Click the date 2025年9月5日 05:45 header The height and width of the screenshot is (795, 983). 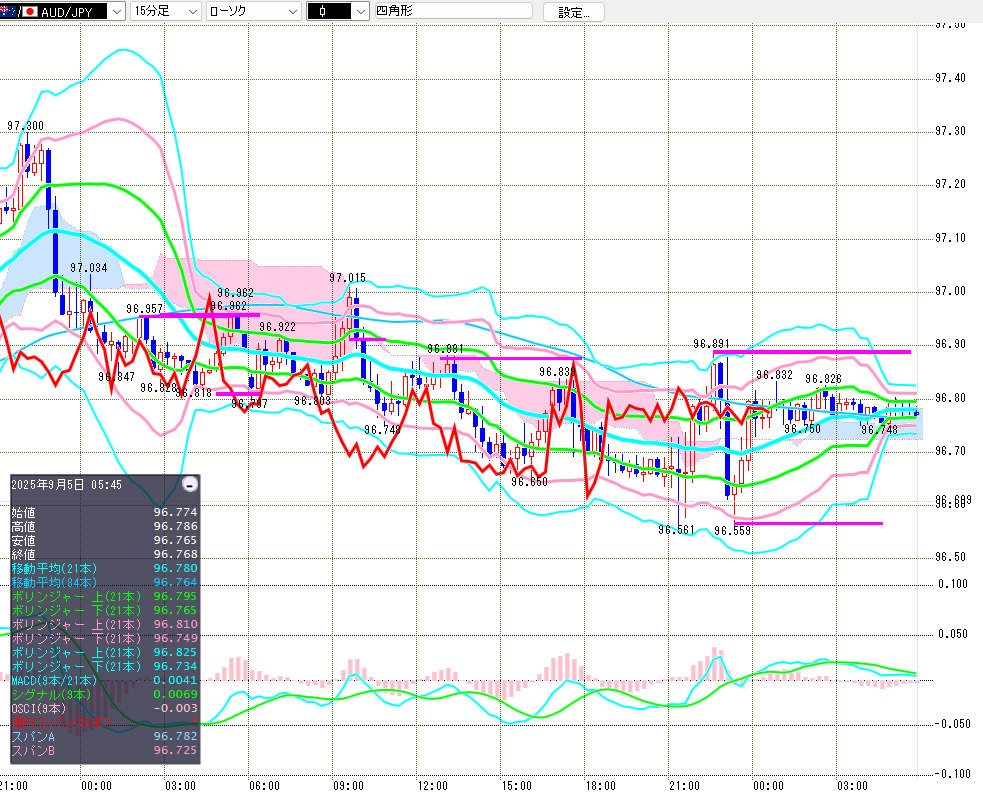[x=67, y=485]
